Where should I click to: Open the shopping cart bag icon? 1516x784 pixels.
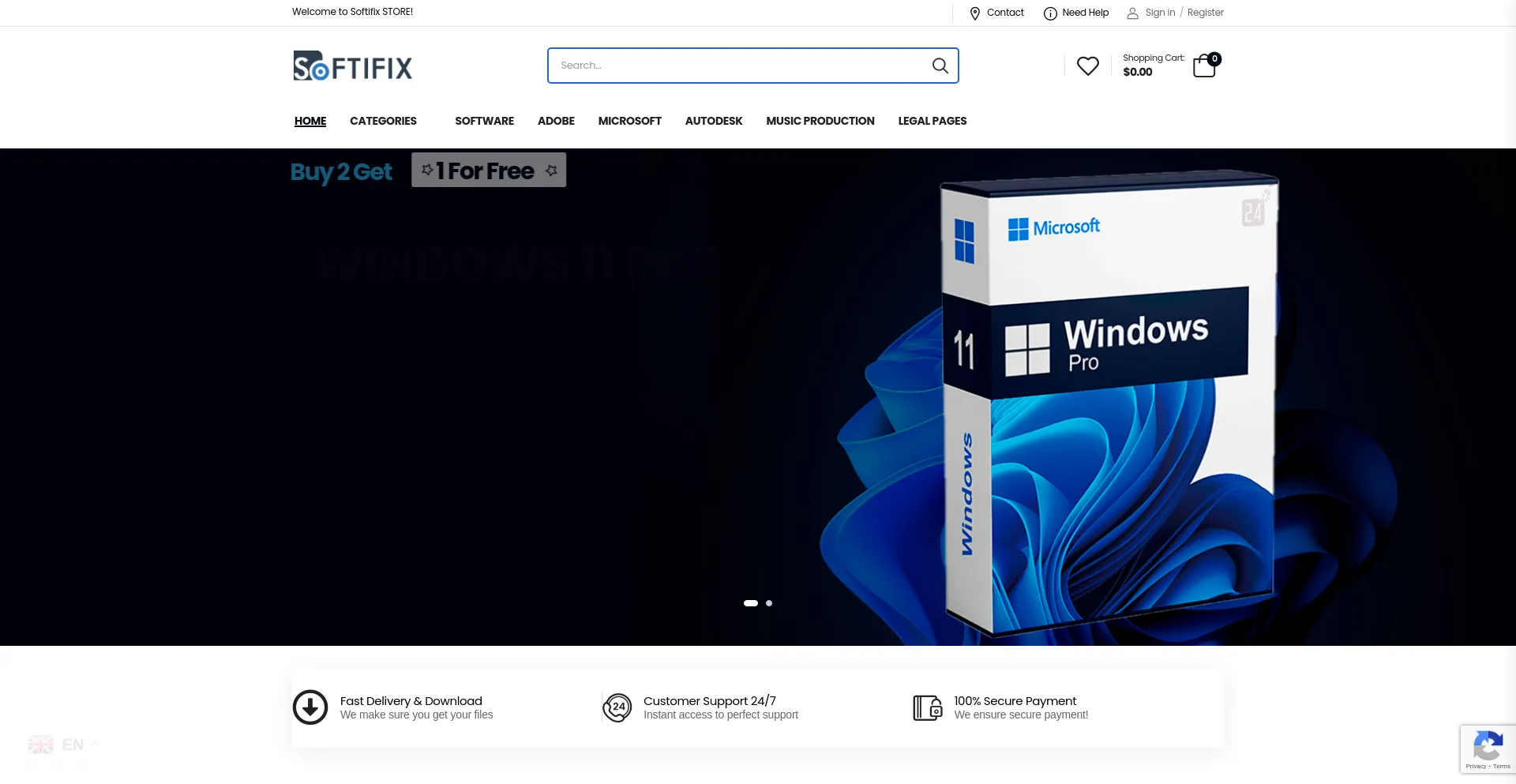pos(1204,66)
